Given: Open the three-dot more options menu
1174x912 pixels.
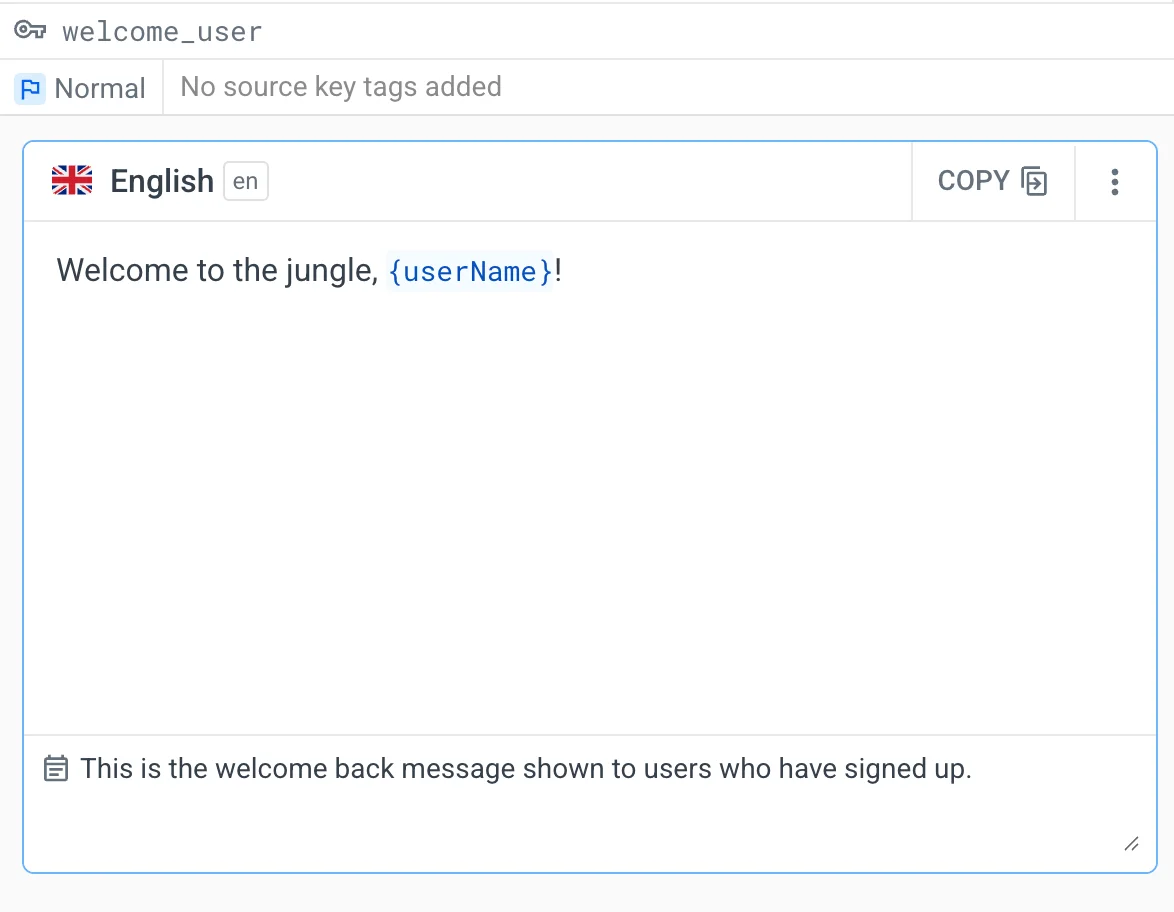Looking at the screenshot, I should [1114, 182].
